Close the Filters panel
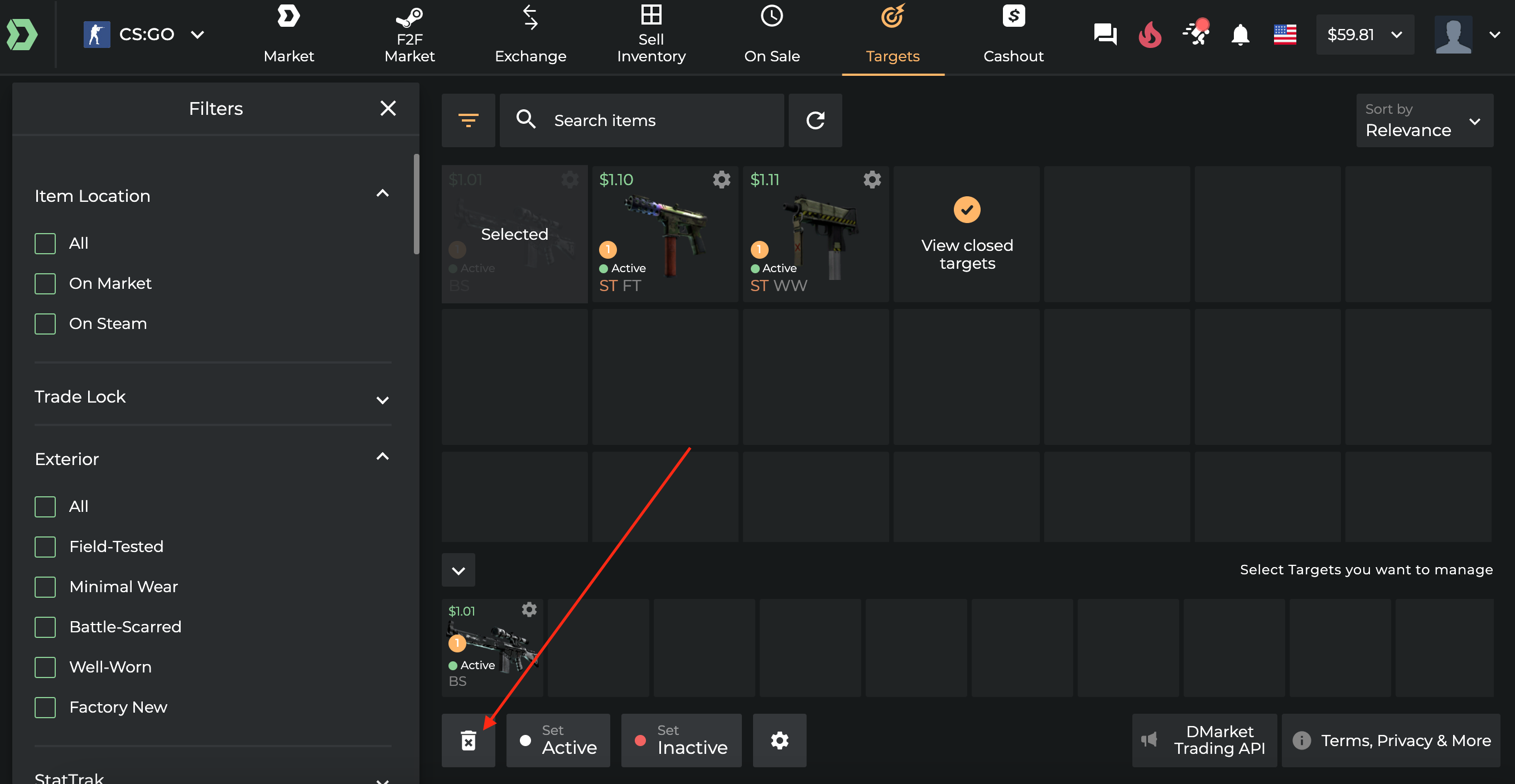Image resolution: width=1515 pixels, height=784 pixels. tap(388, 108)
